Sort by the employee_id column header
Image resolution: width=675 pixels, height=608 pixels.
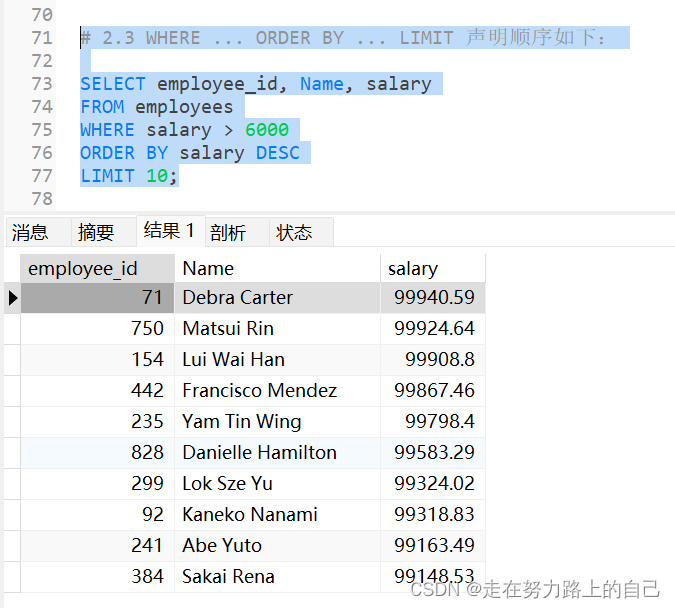pyautogui.click(x=97, y=268)
